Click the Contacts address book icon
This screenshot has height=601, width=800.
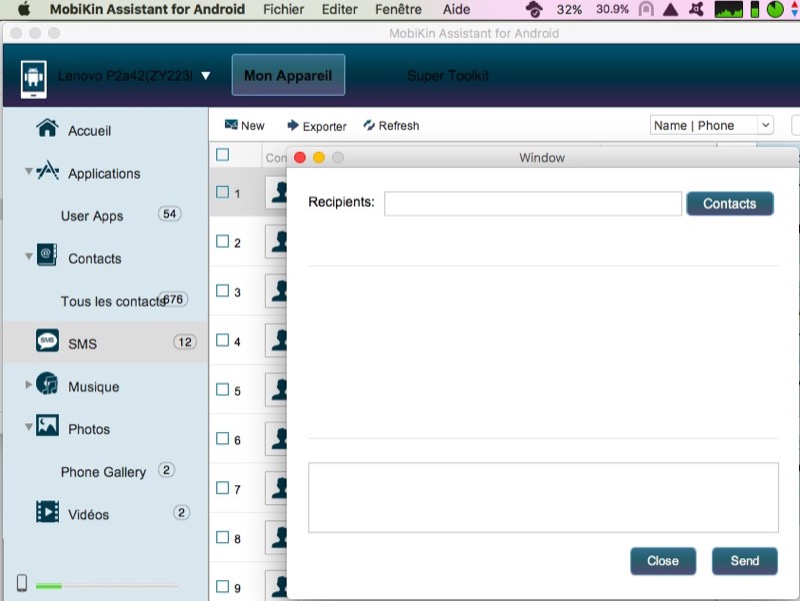coord(47,256)
